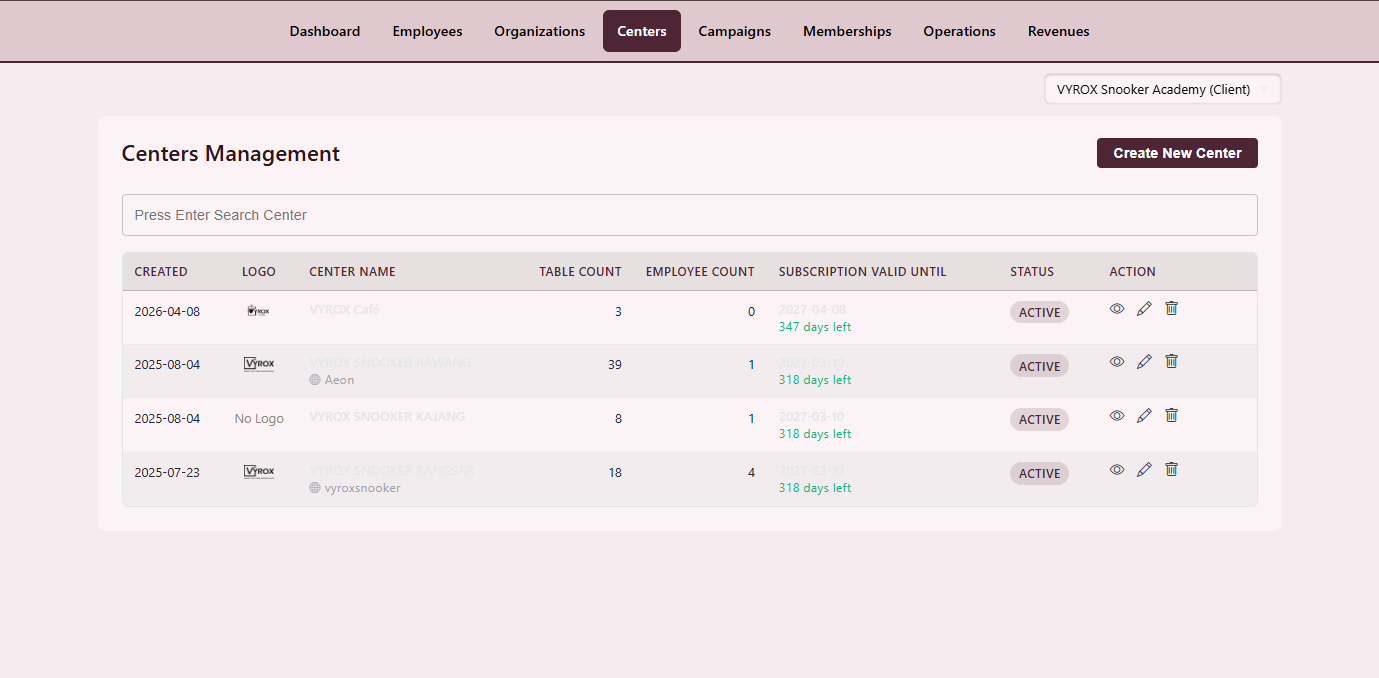The image size is (1379, 678).
Task: View VYROX SNOOKER BANGSAR center details
Action: point(1117,469)
